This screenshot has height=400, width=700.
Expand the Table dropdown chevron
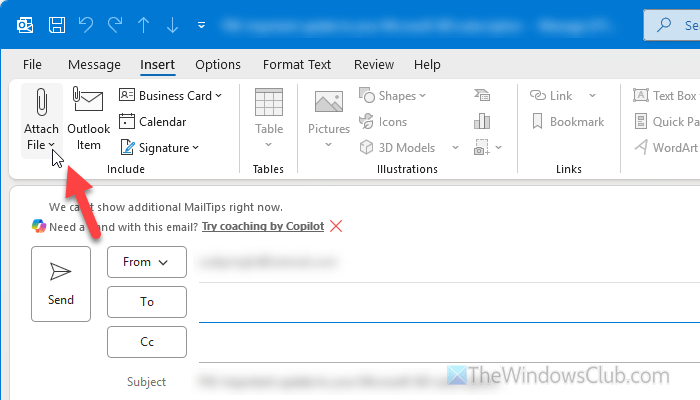[268, 145]
